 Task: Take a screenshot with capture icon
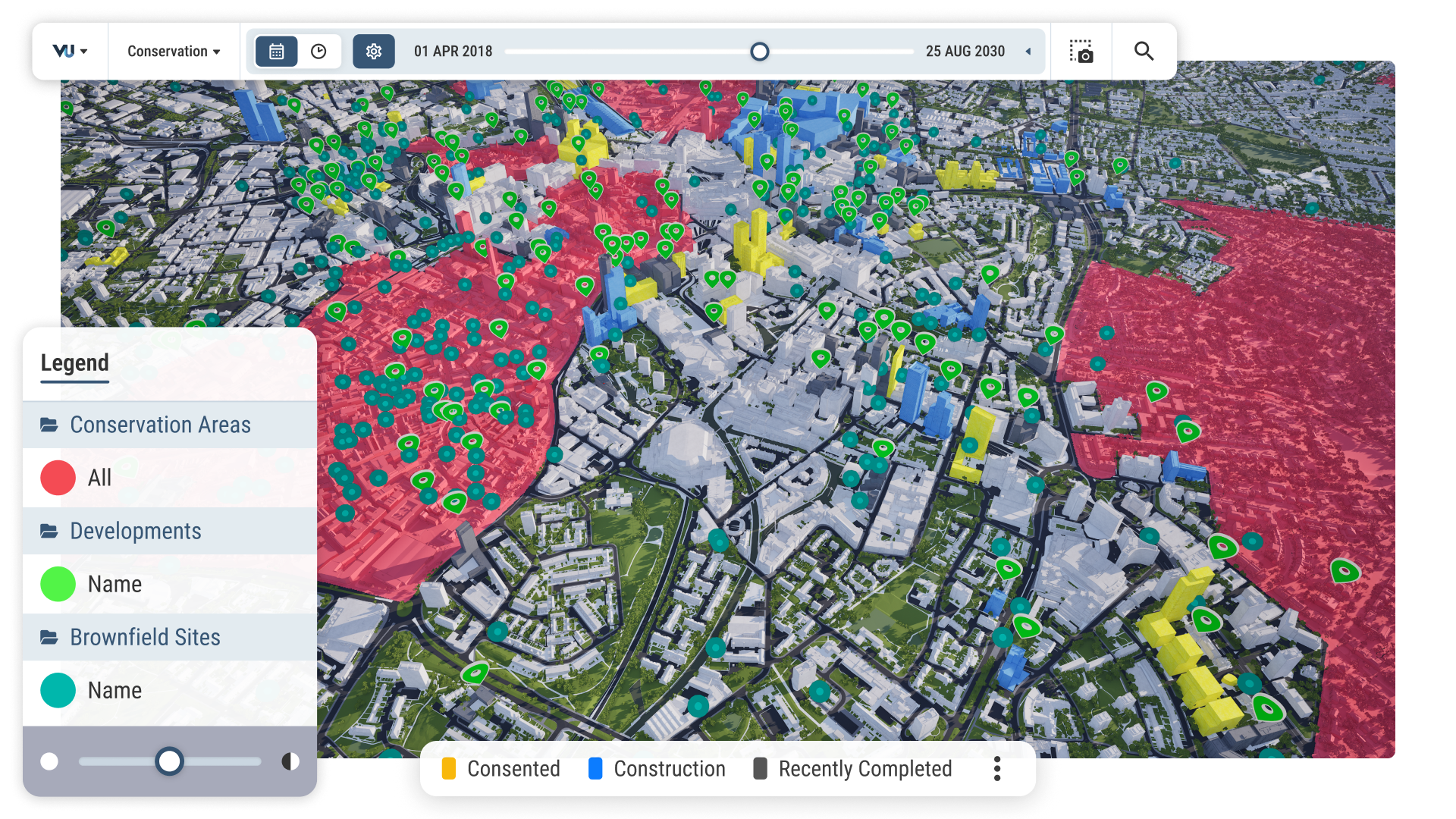click(x=1081, y=52)
